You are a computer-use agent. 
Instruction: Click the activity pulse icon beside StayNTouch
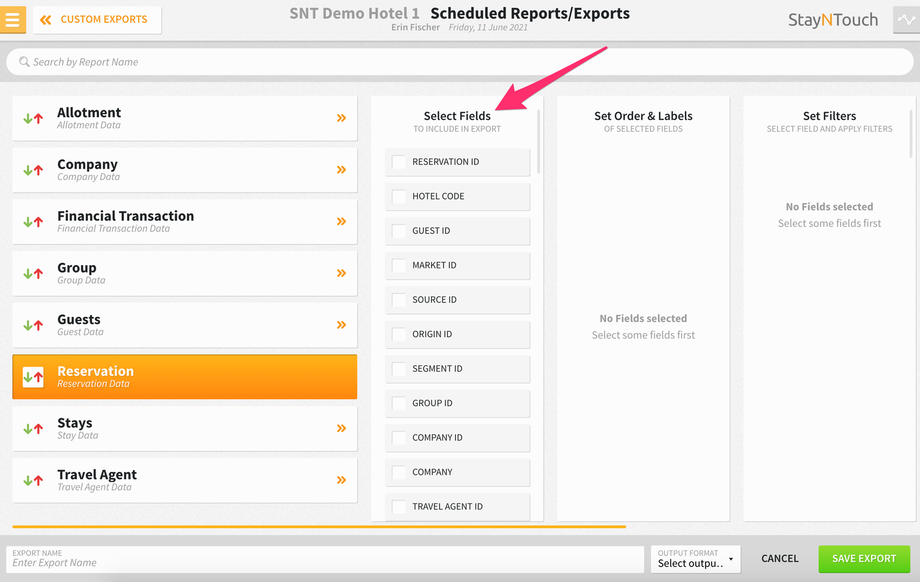(907, 19)
